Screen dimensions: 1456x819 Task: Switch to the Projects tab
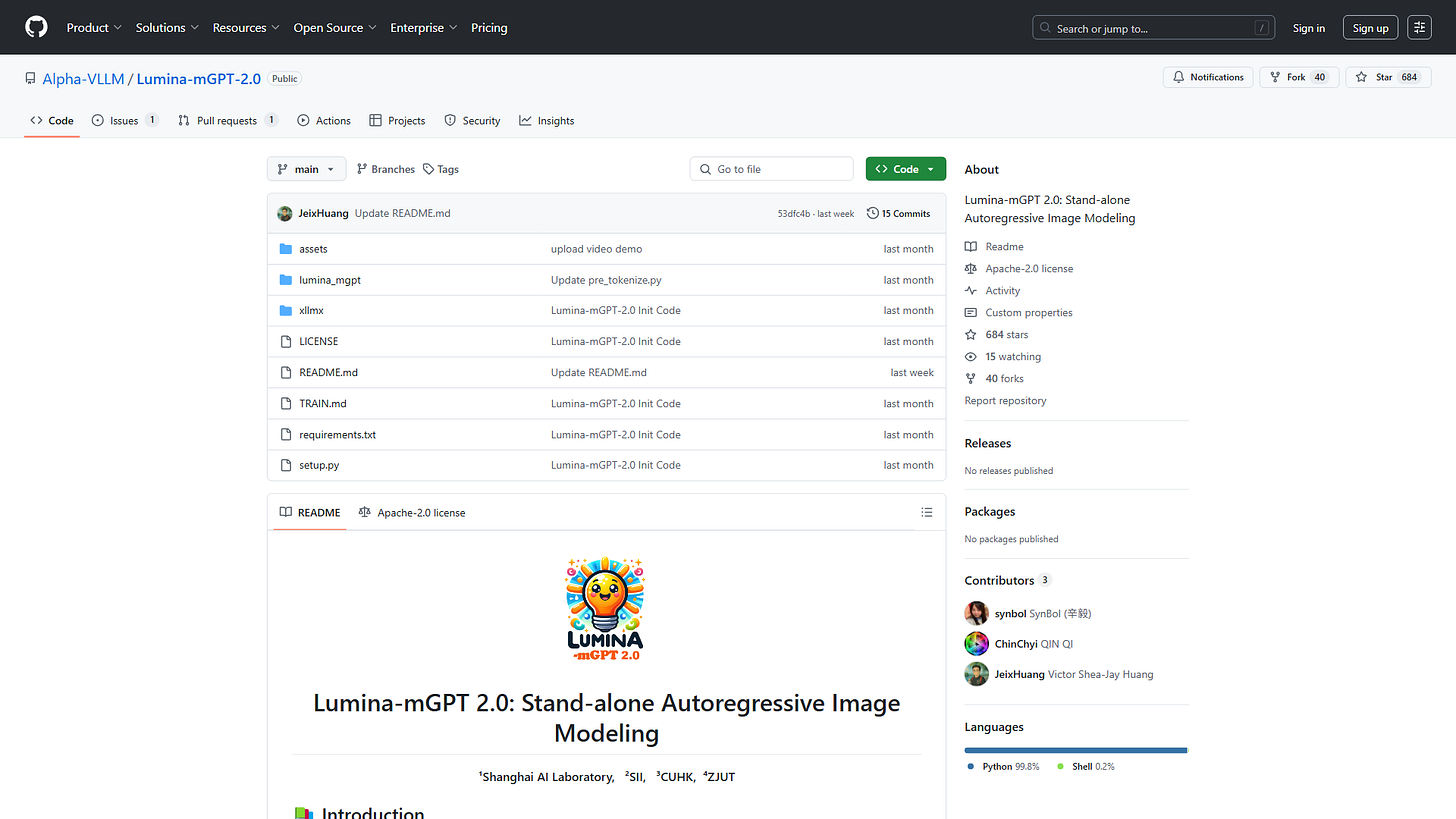(397, 120)
